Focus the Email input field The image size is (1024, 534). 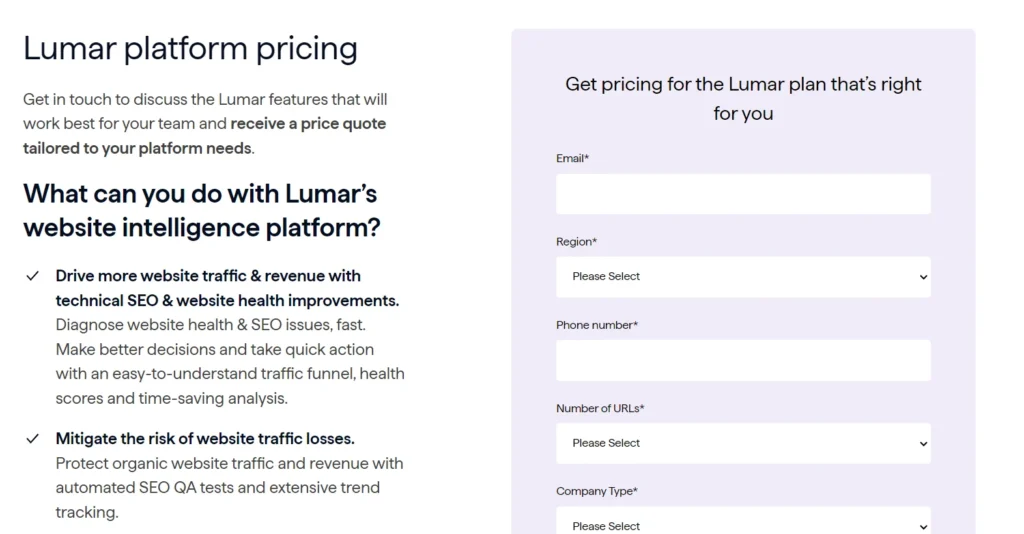[x=743, y=194]
